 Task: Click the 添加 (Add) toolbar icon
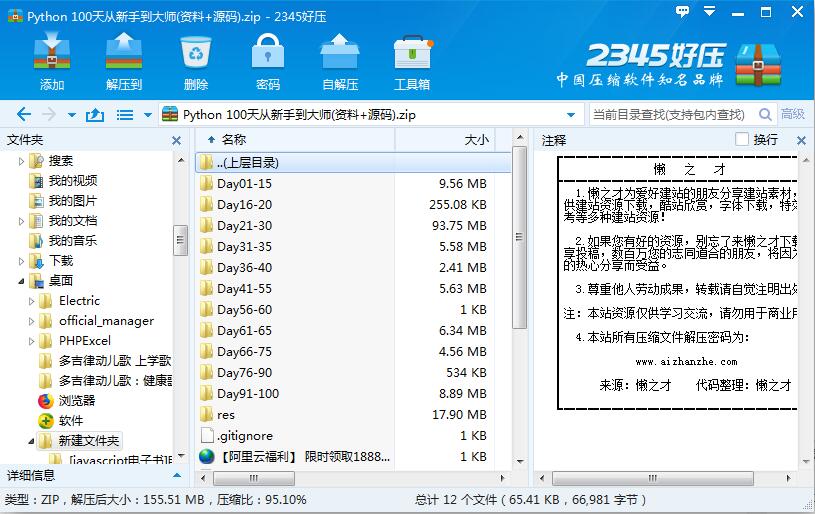coord(51,52)
